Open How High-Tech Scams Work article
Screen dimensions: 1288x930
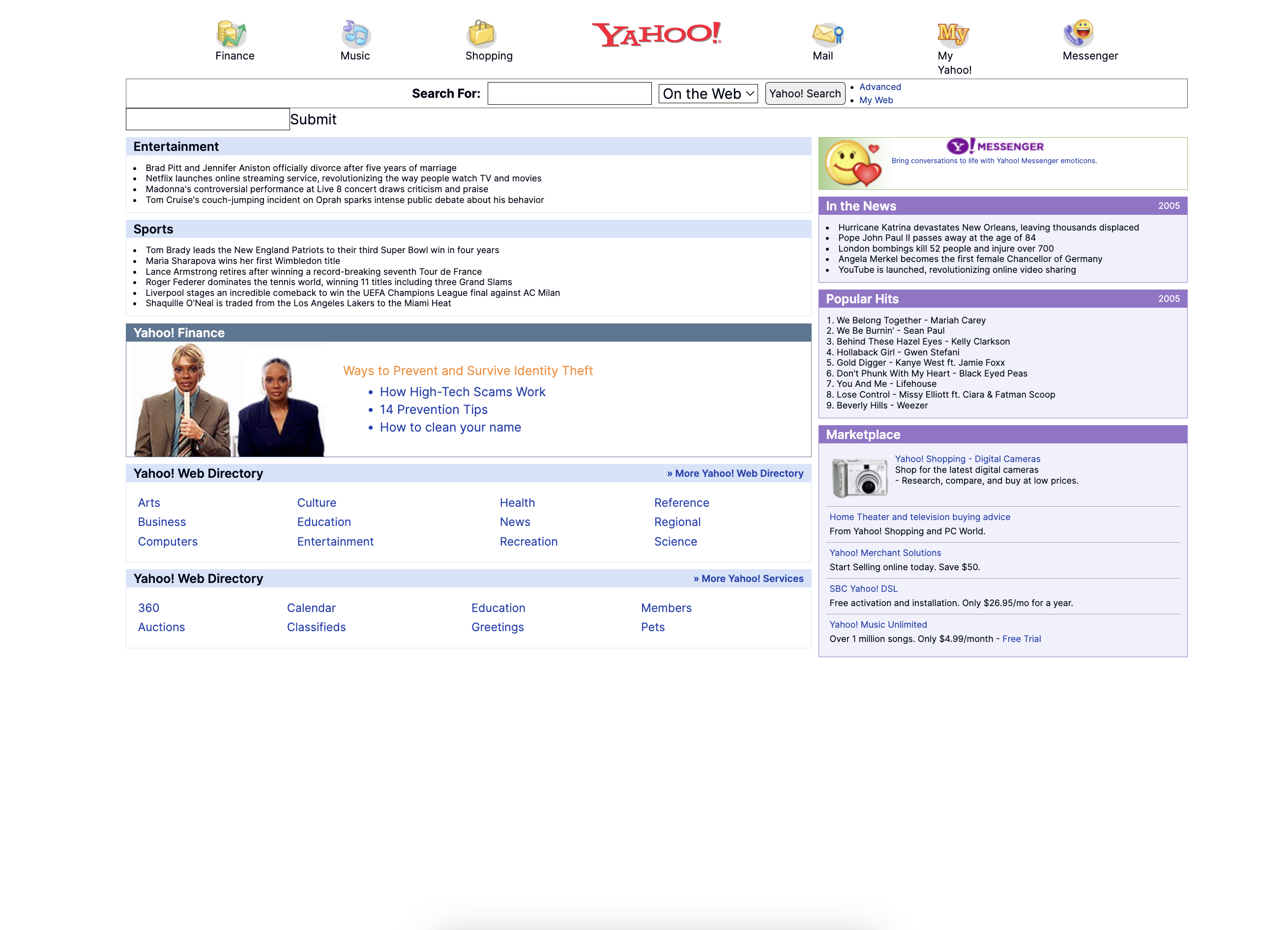(x=462, y=392)
